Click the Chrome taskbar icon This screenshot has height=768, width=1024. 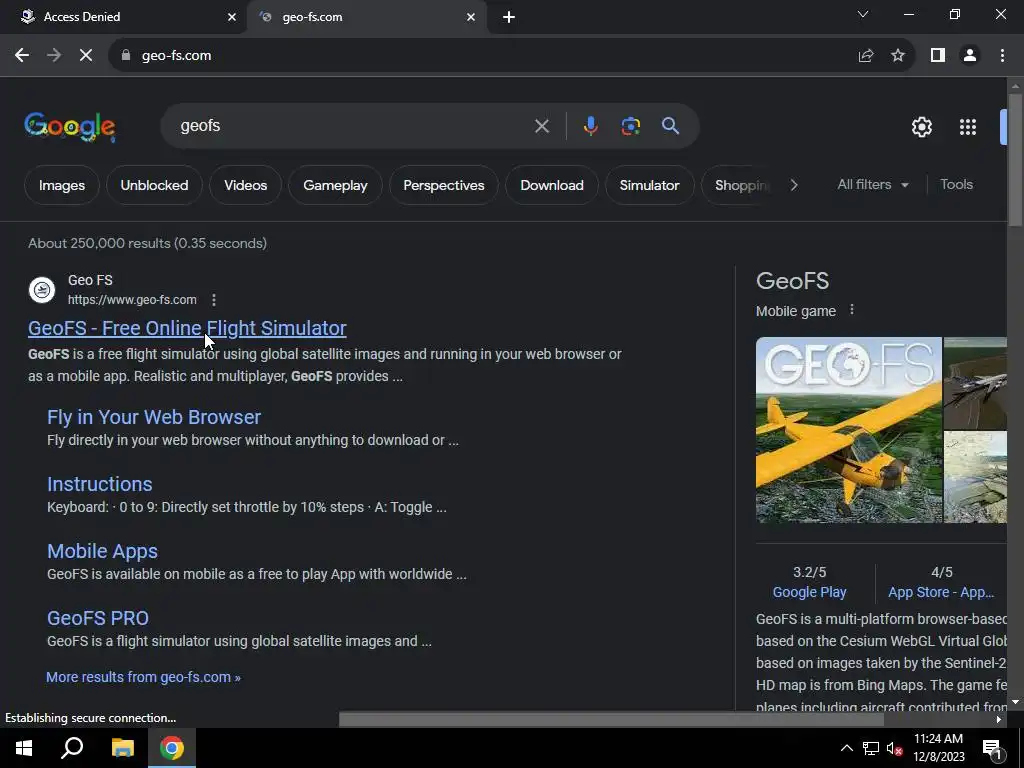(172, 748)
